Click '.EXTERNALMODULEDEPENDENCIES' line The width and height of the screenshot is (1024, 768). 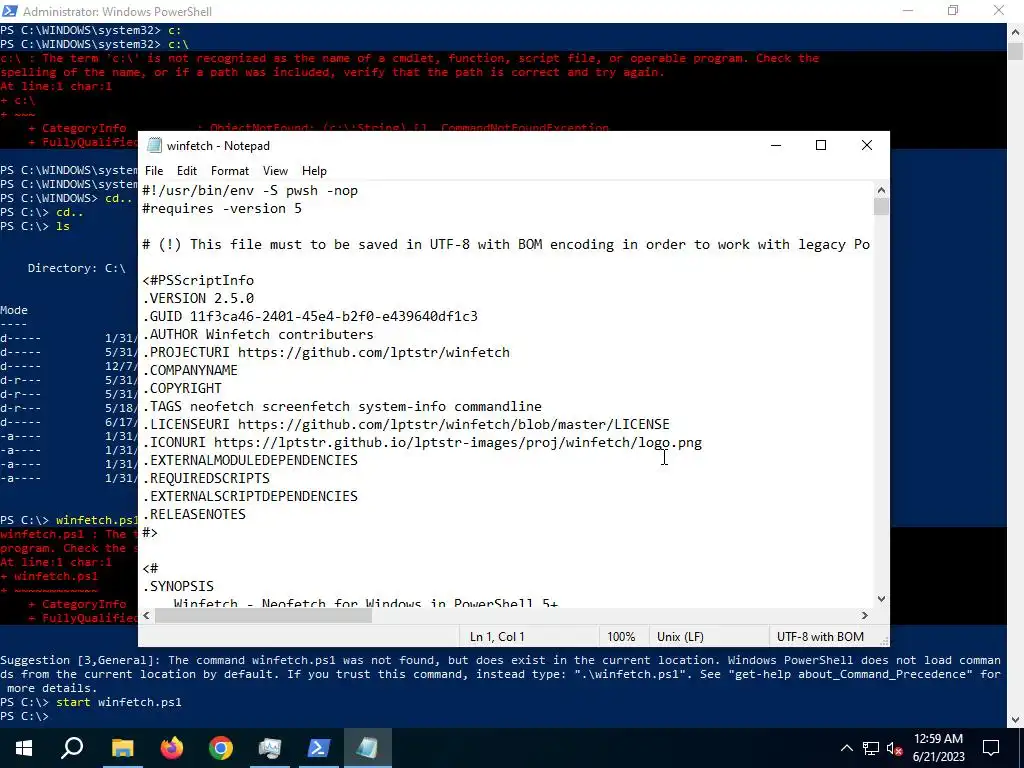250,460
